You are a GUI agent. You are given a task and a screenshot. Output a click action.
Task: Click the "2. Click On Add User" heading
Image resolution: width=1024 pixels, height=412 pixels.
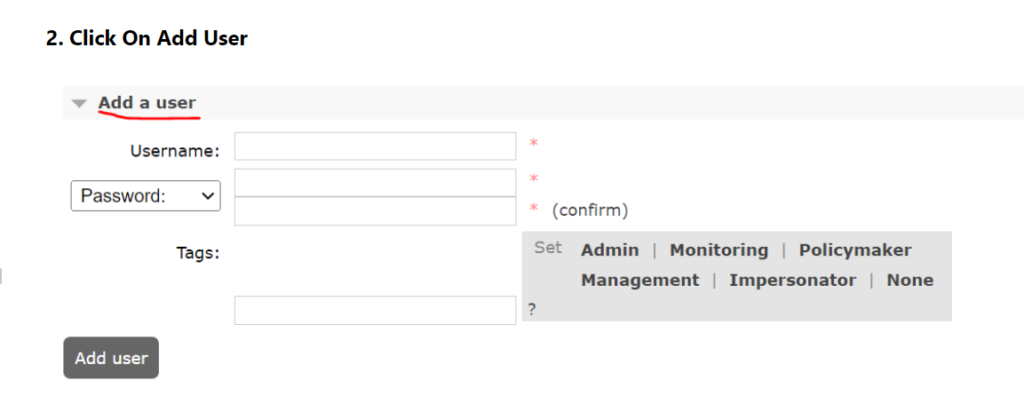pyautogui.click(x=147, y=39)
